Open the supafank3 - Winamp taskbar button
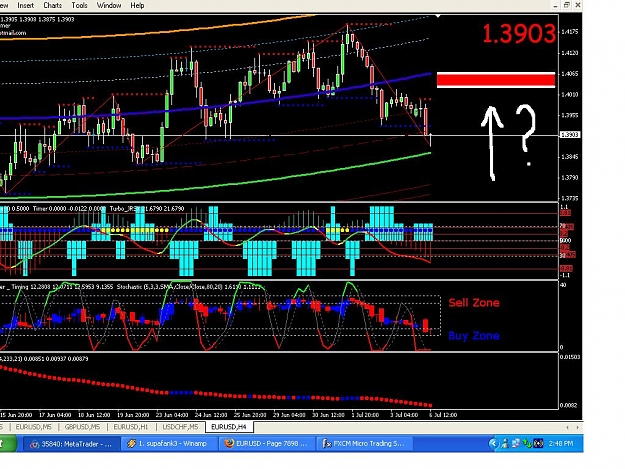This screenshot has width=625, height=469. point(169,443)
